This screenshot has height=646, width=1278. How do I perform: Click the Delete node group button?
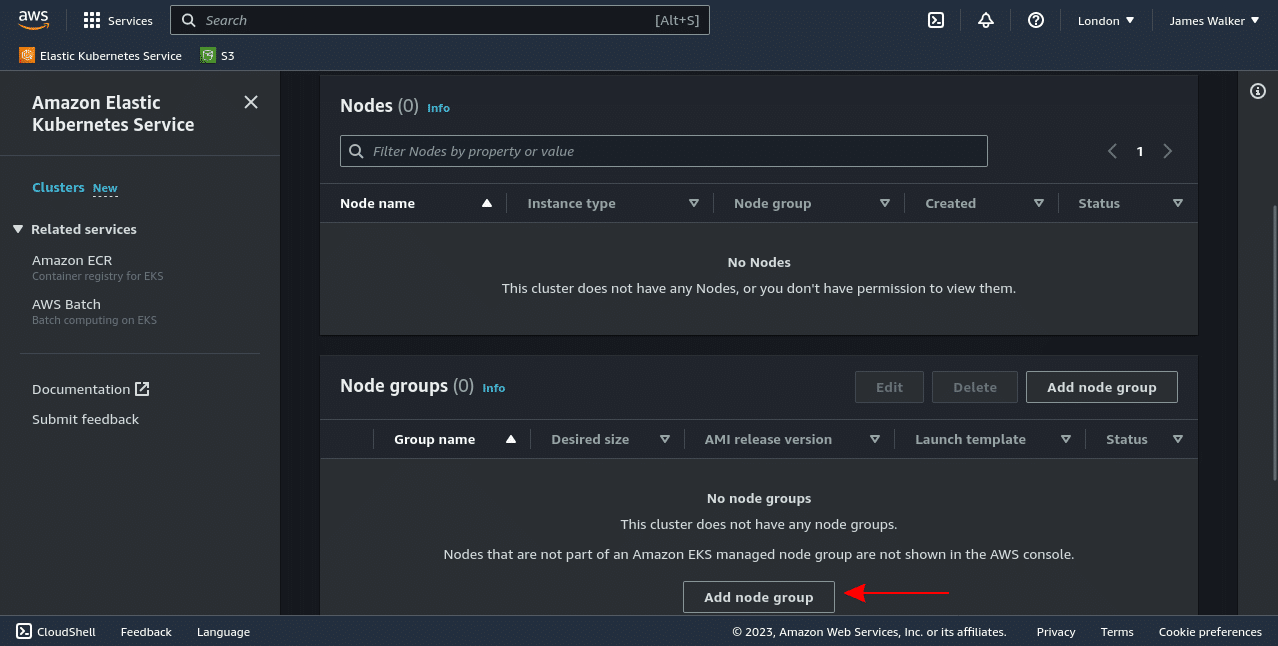pyautogui.click(x=975, y=387)
